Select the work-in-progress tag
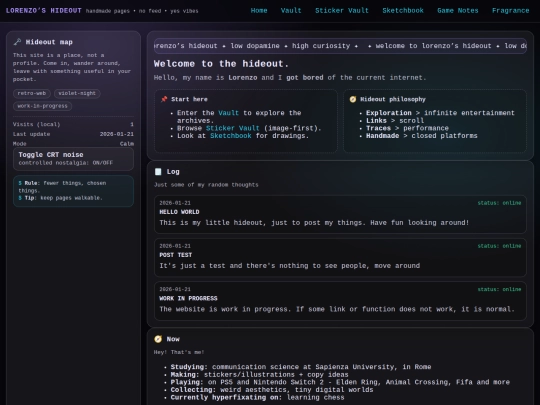 (x=42, y=106)
